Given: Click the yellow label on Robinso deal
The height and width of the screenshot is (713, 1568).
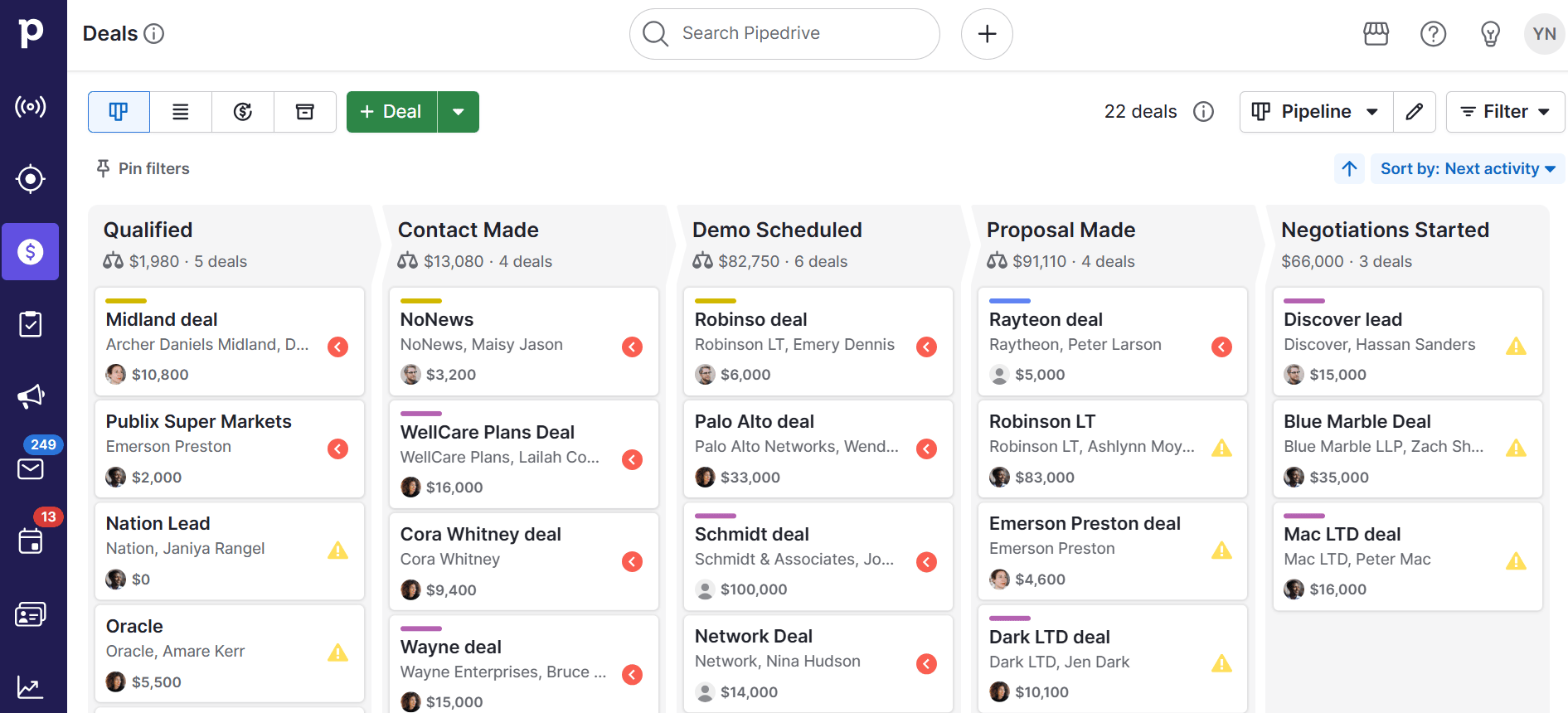Looking at the screenshot, I should pos(715,300).
